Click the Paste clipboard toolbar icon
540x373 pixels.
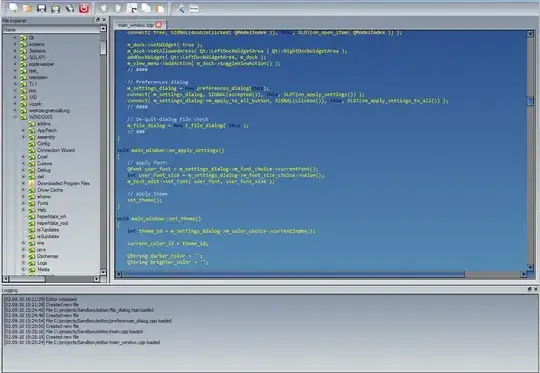[x=160, y=8]
